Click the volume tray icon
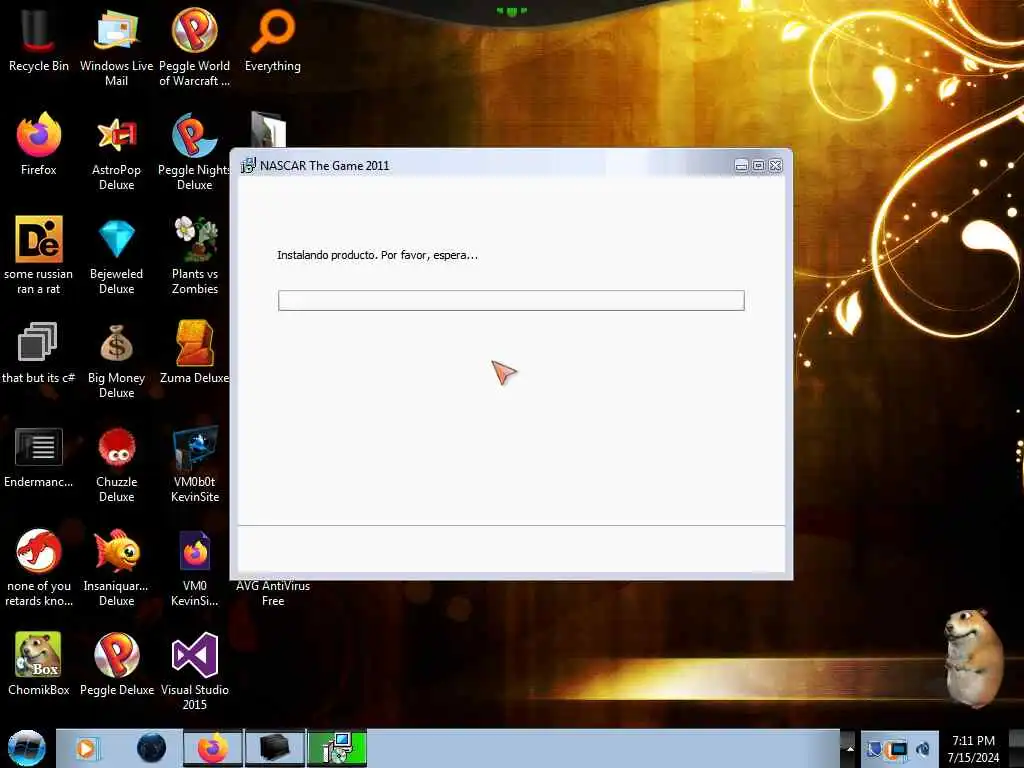Viewport: 1024px width, 768px height. (x=923, y=749)
